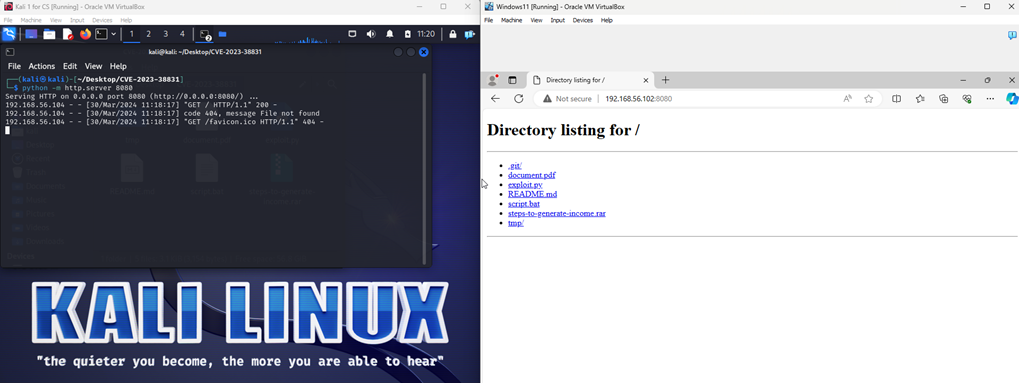Open Edge Settings and more menu
This screenshot has width=1019, height=383.
[990, 99]
